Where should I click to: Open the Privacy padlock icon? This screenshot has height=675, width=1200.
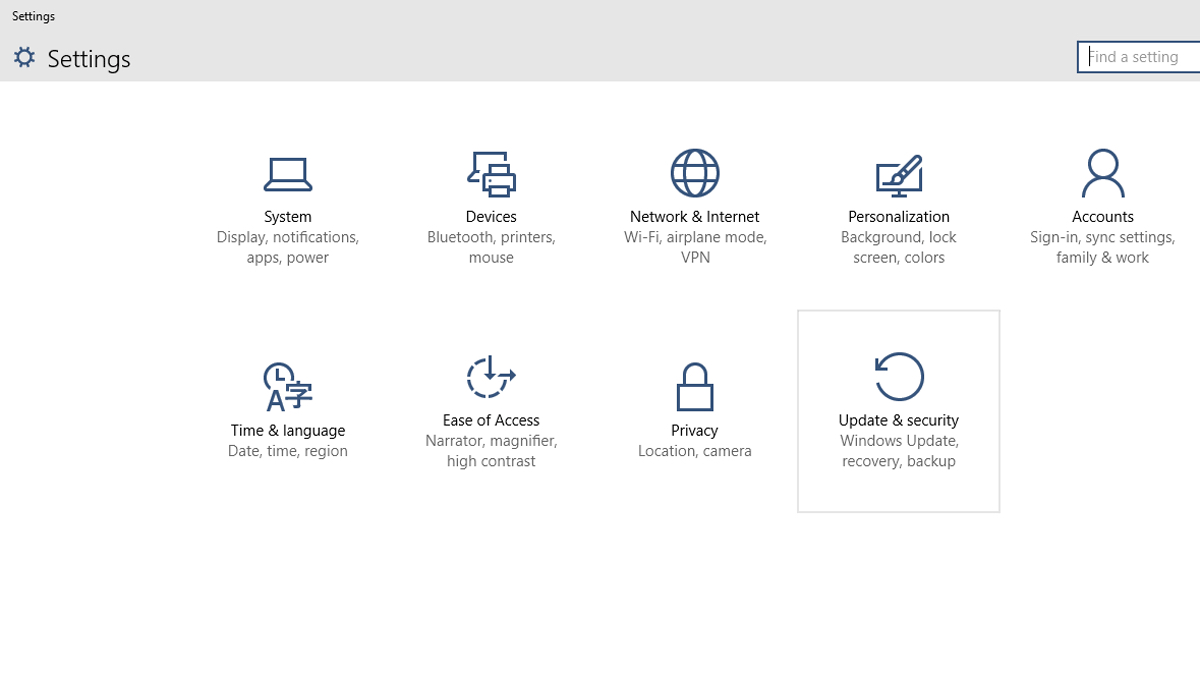pos(695,387)
